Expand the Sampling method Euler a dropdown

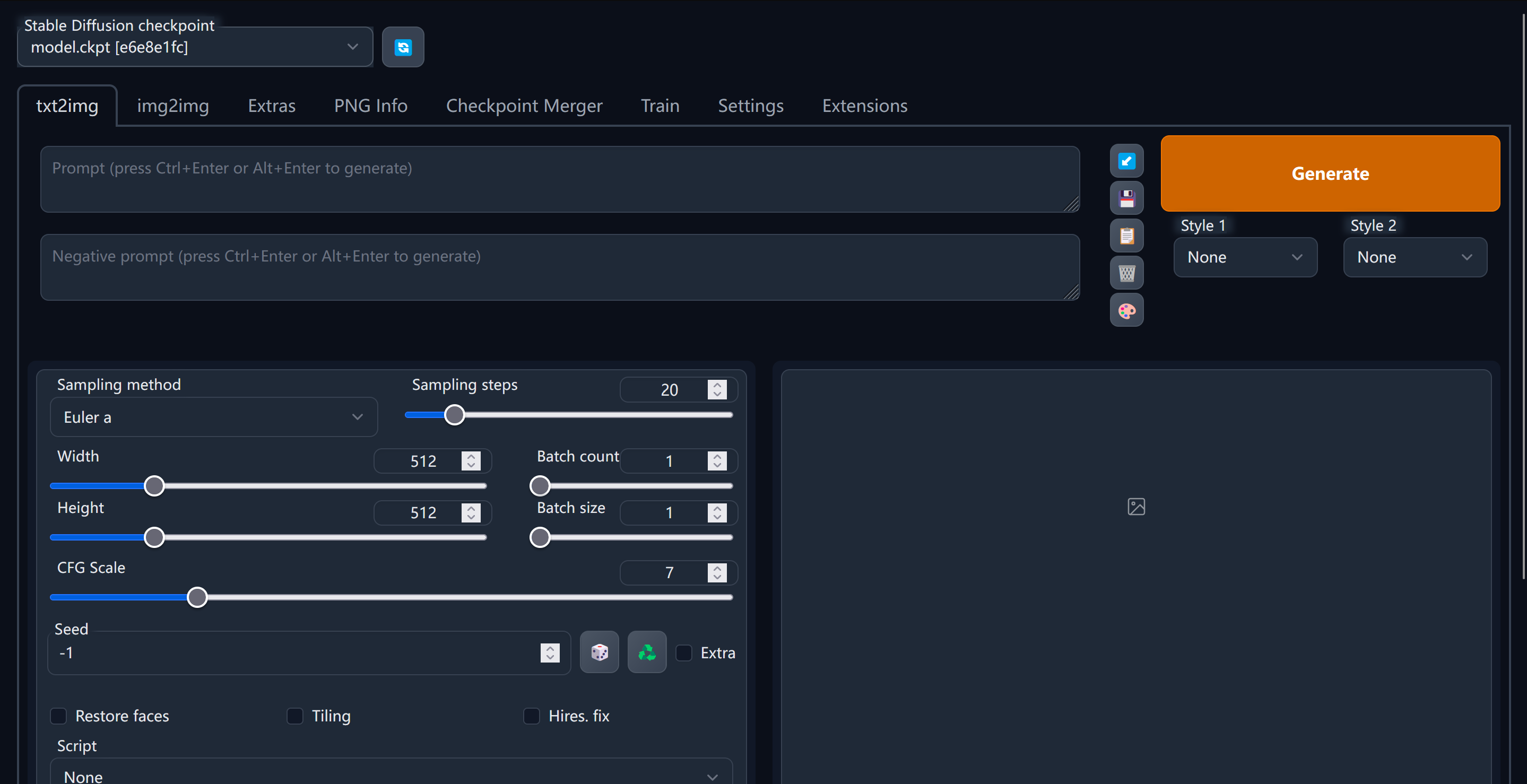pos(213,417)
